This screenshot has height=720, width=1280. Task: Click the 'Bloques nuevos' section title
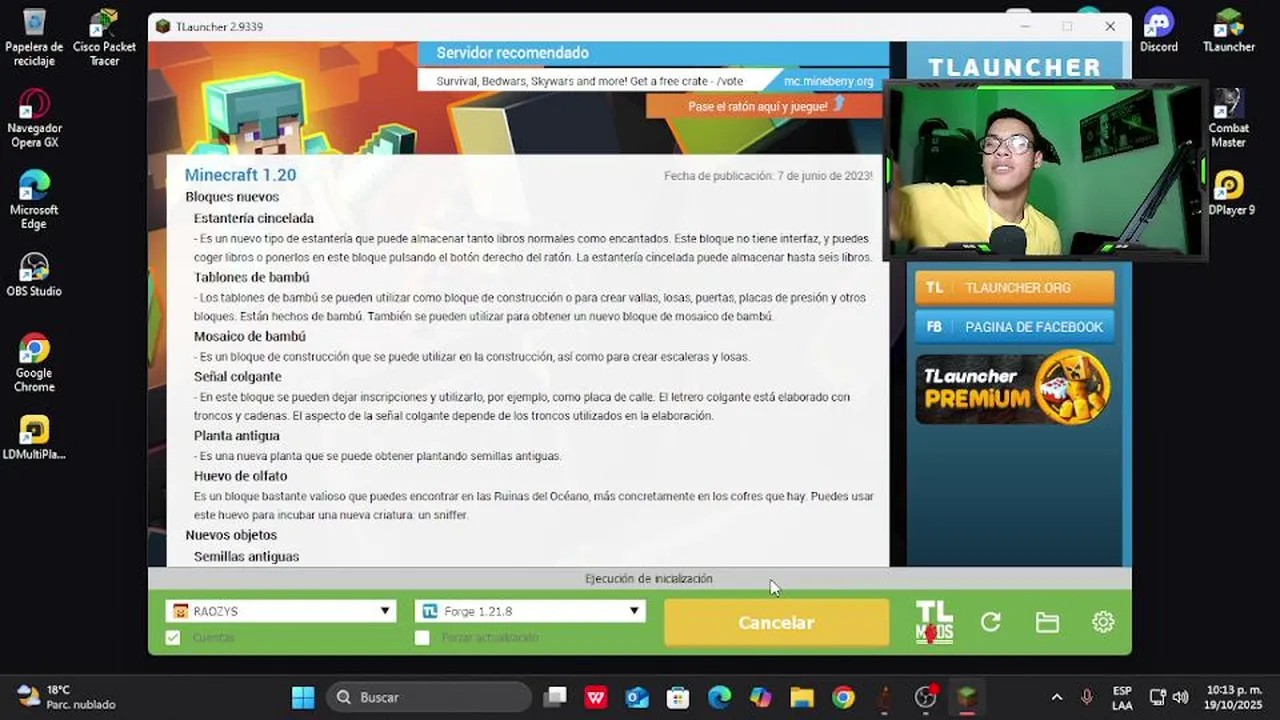click(x=232, y=197)
